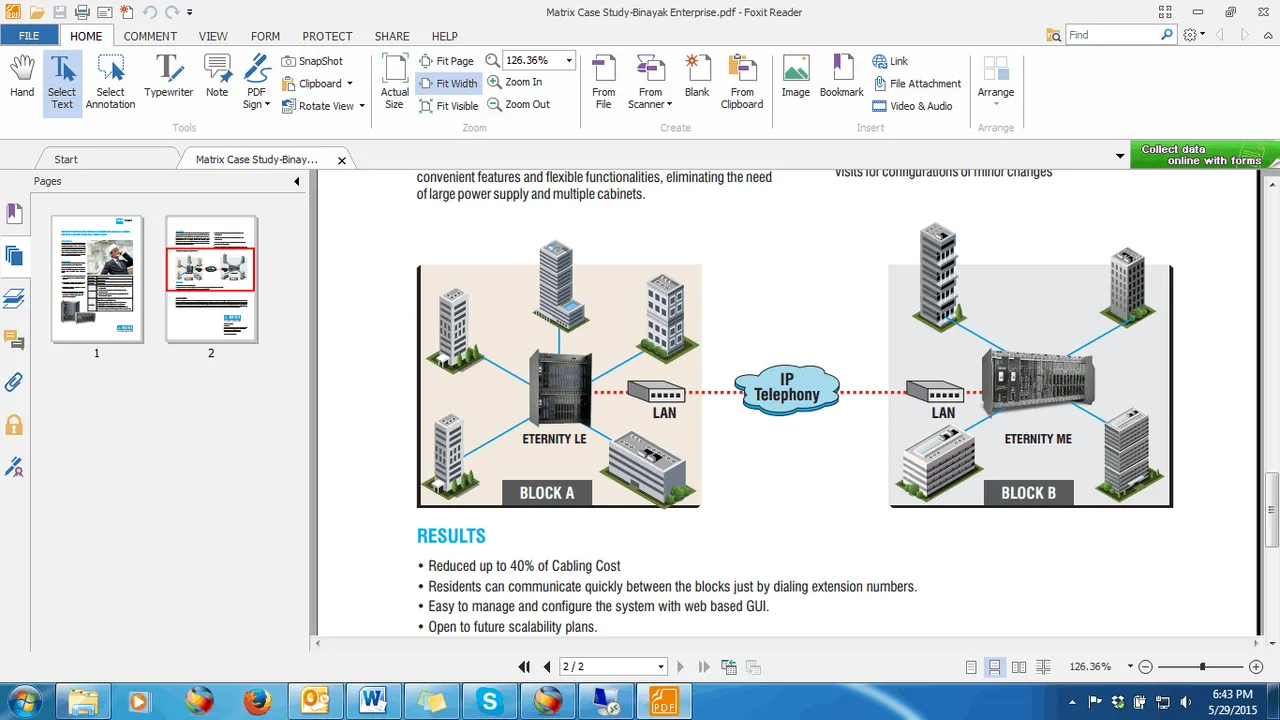Open the zoom percentage dropdown in ribbon
This screenshot has width=1280, height=720.
pos(569,61)
